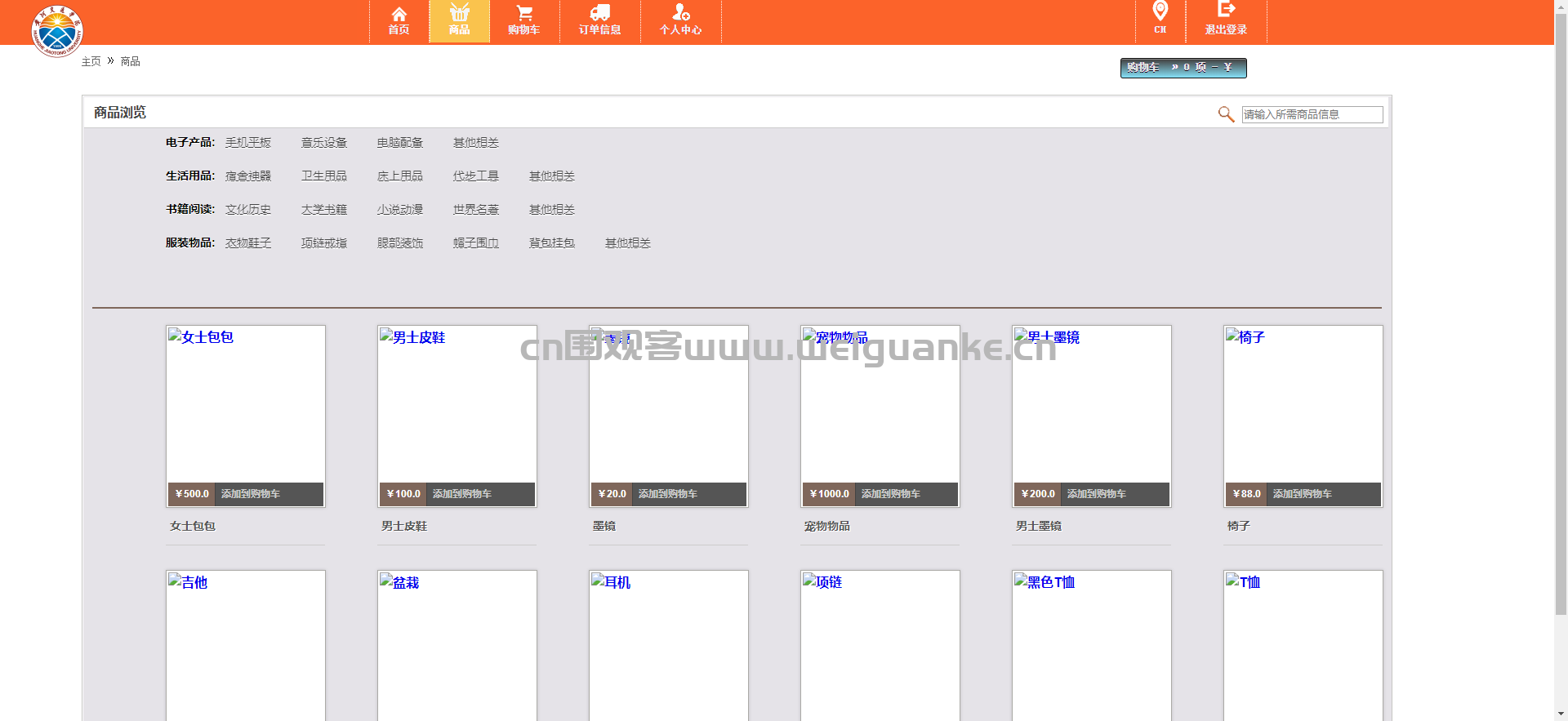1568x721 pixels.
Task: Select 背包挂包 category
Action: [x=552, y=243]
